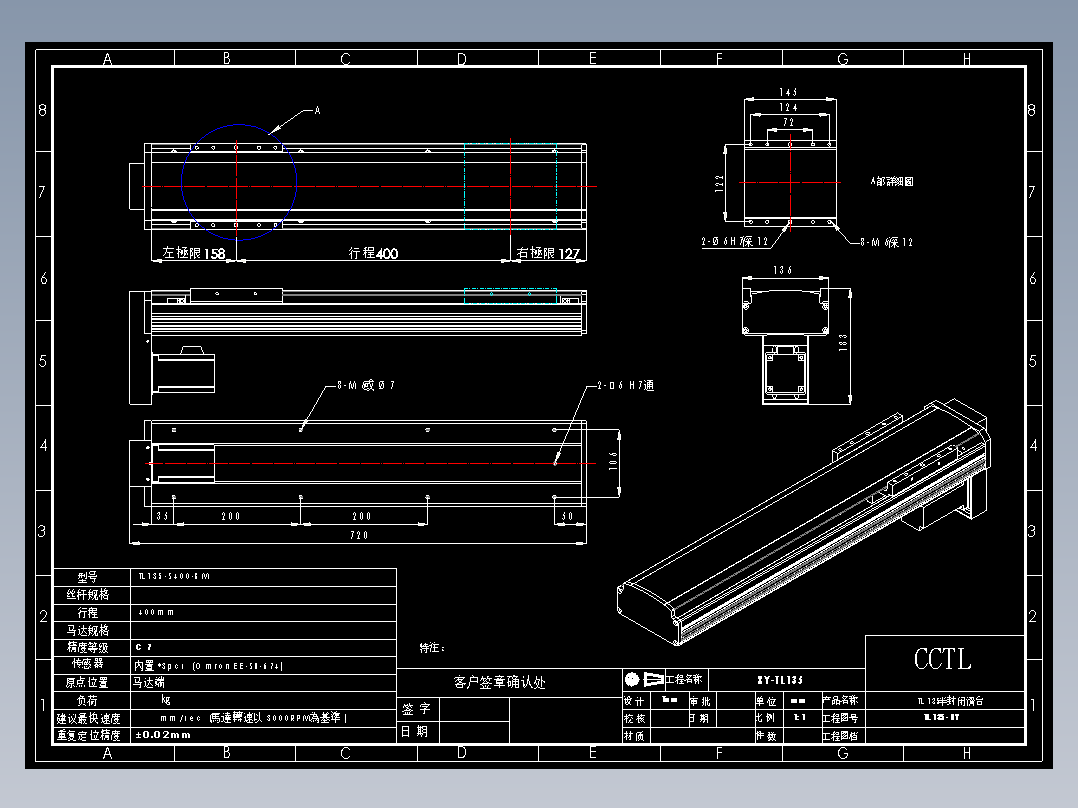The image size is (1078, 808).
Task: Click the 原点位置 row label
Action: [87, 683]
